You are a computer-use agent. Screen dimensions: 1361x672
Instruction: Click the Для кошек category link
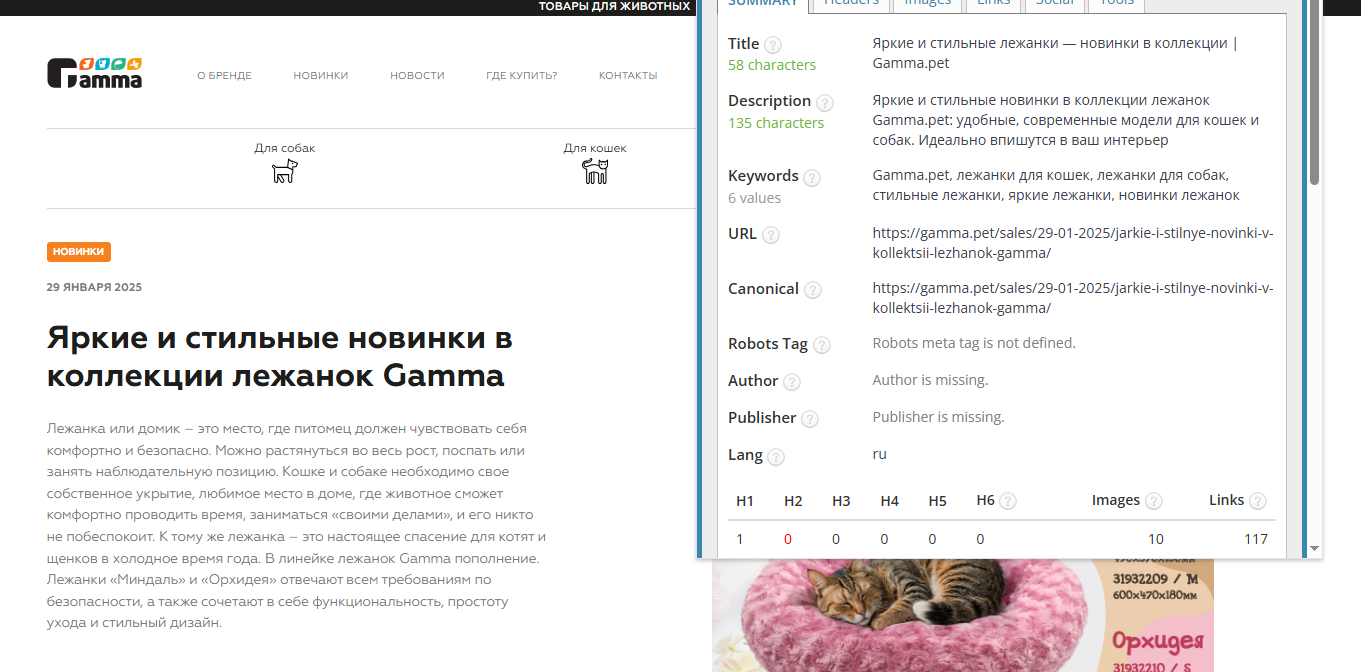coord(595,148)
